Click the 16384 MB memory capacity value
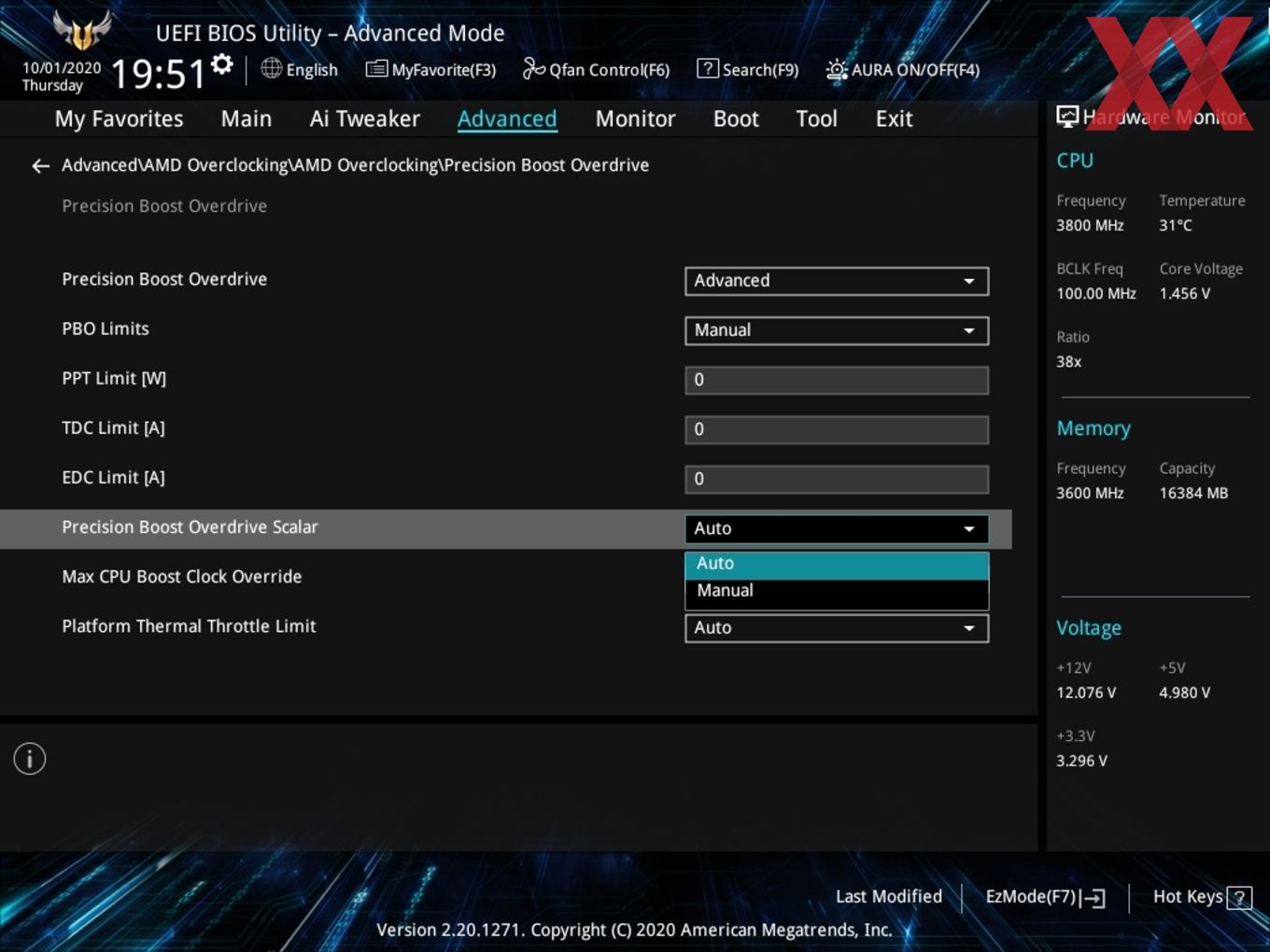This screenshot has height=952, width=1270. pos(1193,493)
